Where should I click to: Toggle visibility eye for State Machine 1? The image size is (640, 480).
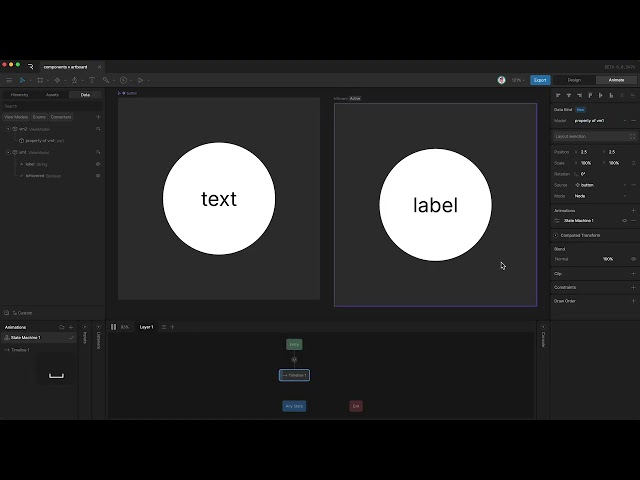click(x=624, y=220)
